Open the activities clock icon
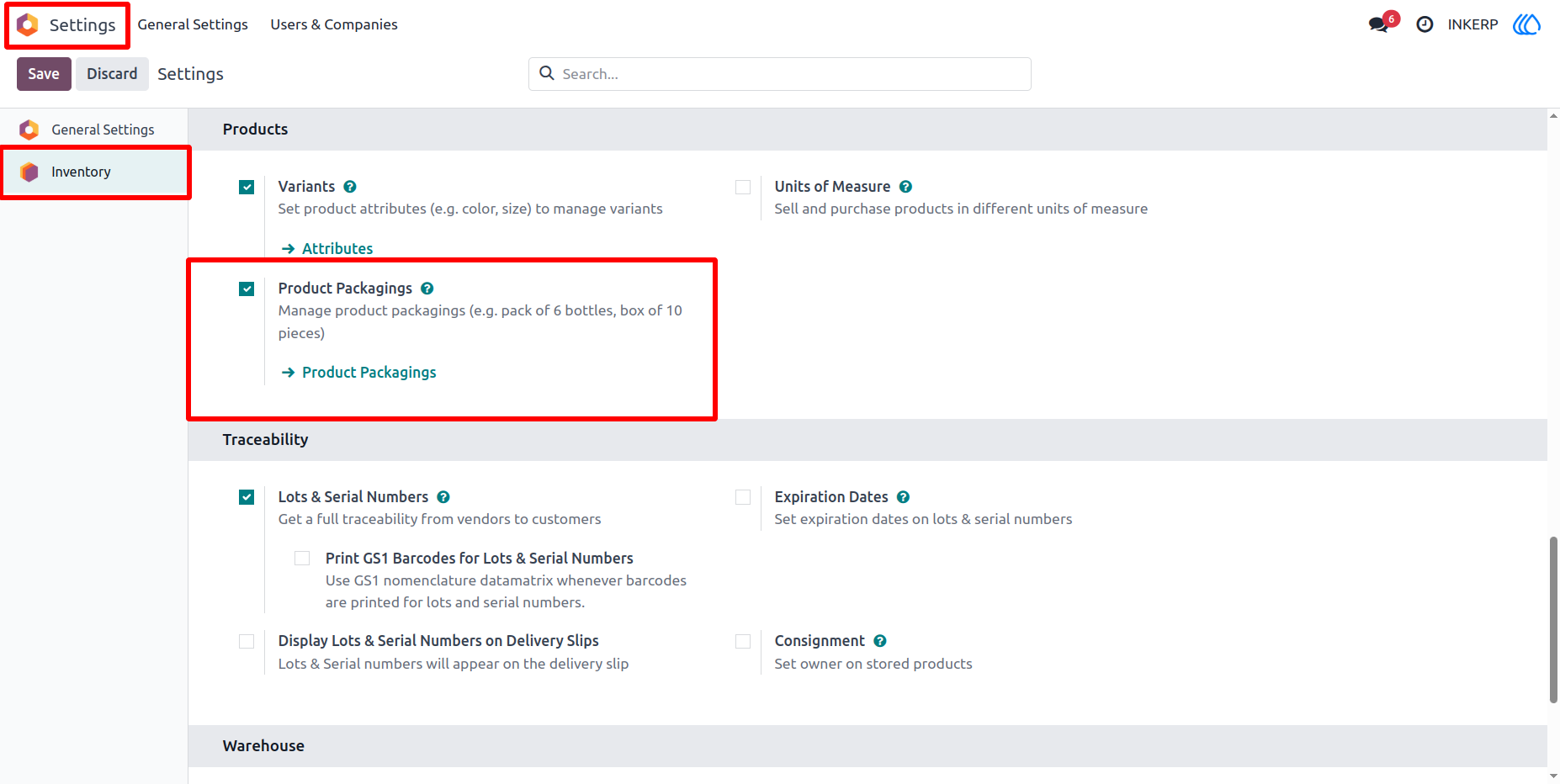The height and width of the screenshot is (784, 1560). click(1425, 25)
